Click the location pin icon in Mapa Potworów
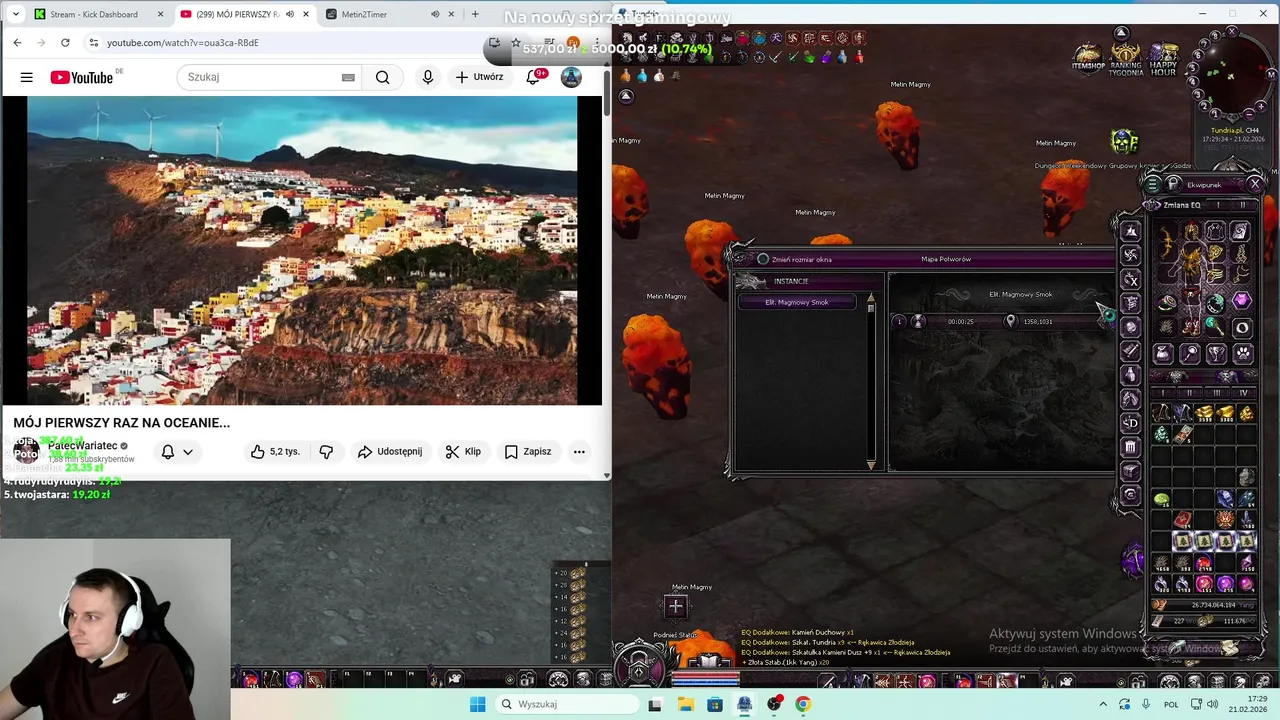The image size is (1280, 720). (x=1010, y=321)
